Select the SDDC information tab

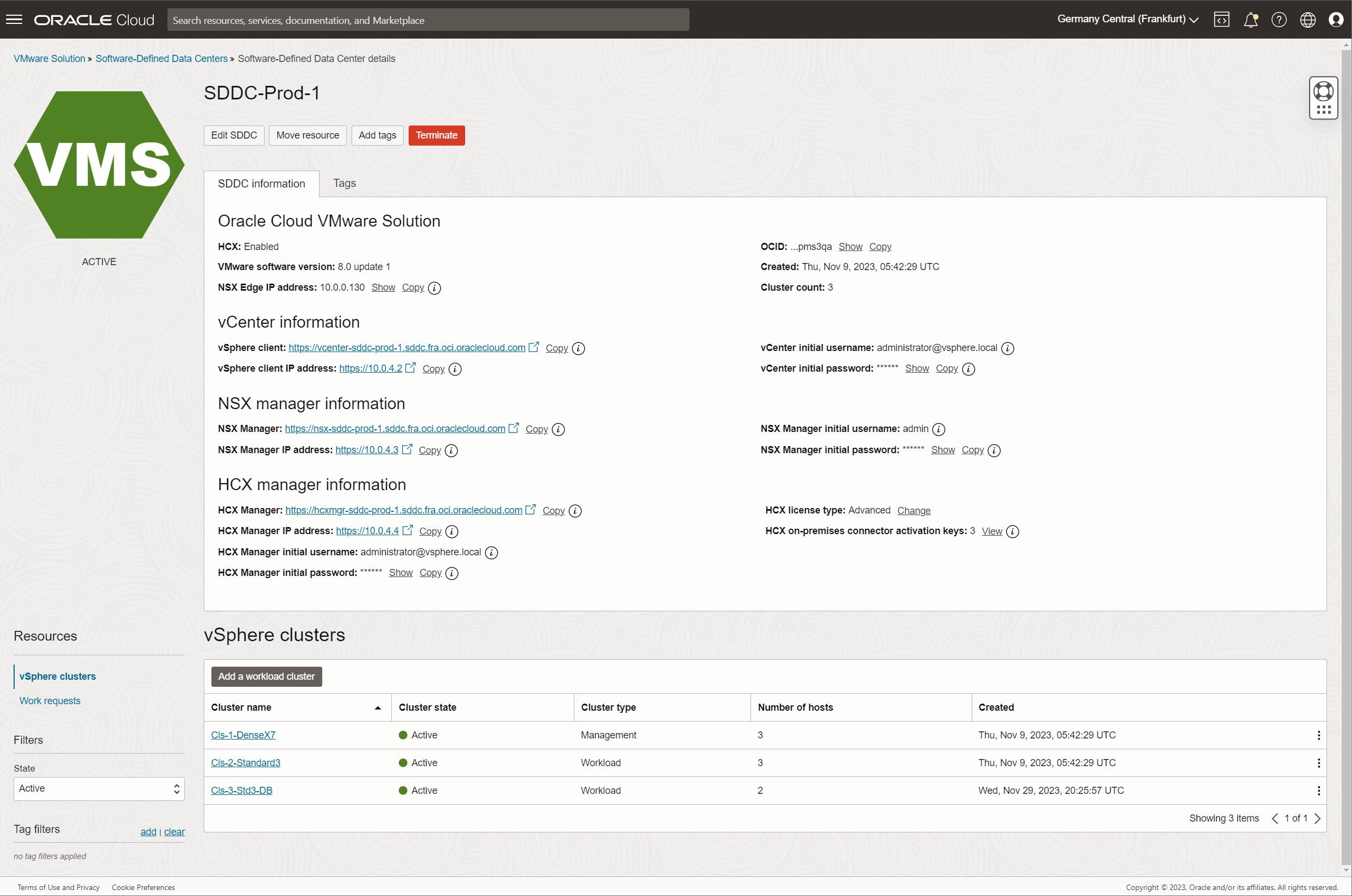click(x=261, y=183)
